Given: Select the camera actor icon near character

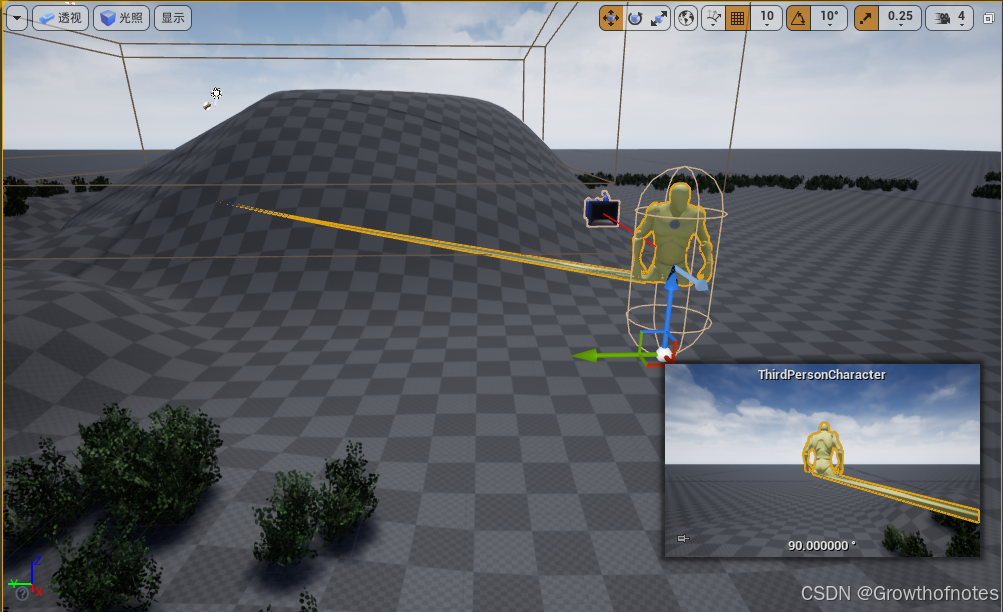Looking at the screenshot, I should [602, 210].
